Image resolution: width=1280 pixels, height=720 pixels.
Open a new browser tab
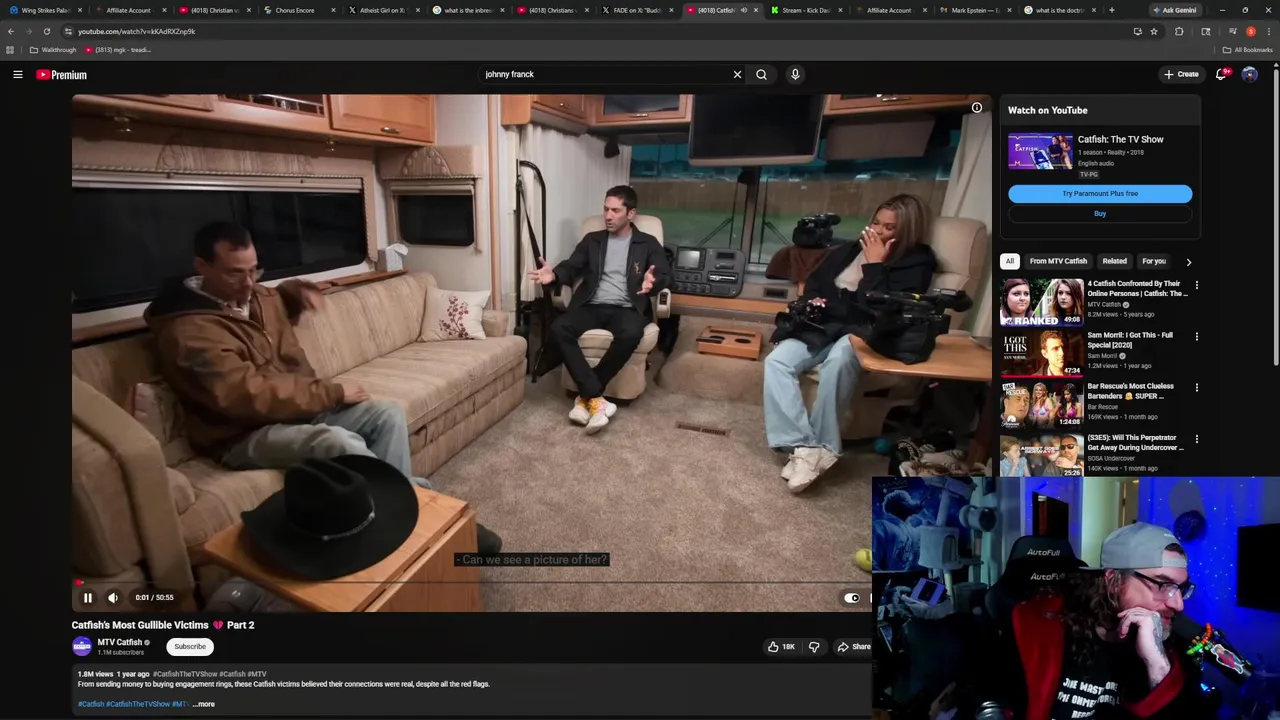tap(1111, 10)
